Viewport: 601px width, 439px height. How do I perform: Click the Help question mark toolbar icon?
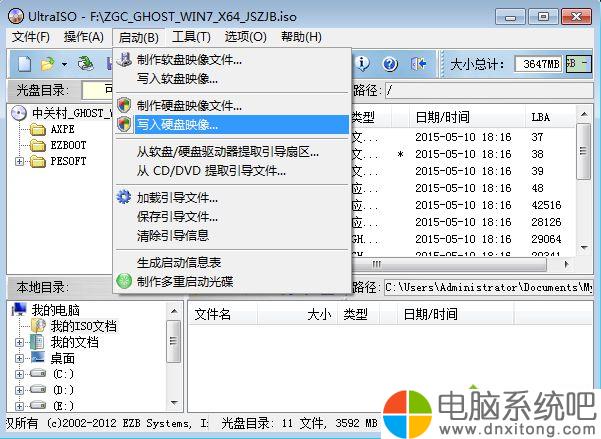click(x=390, y=64)
